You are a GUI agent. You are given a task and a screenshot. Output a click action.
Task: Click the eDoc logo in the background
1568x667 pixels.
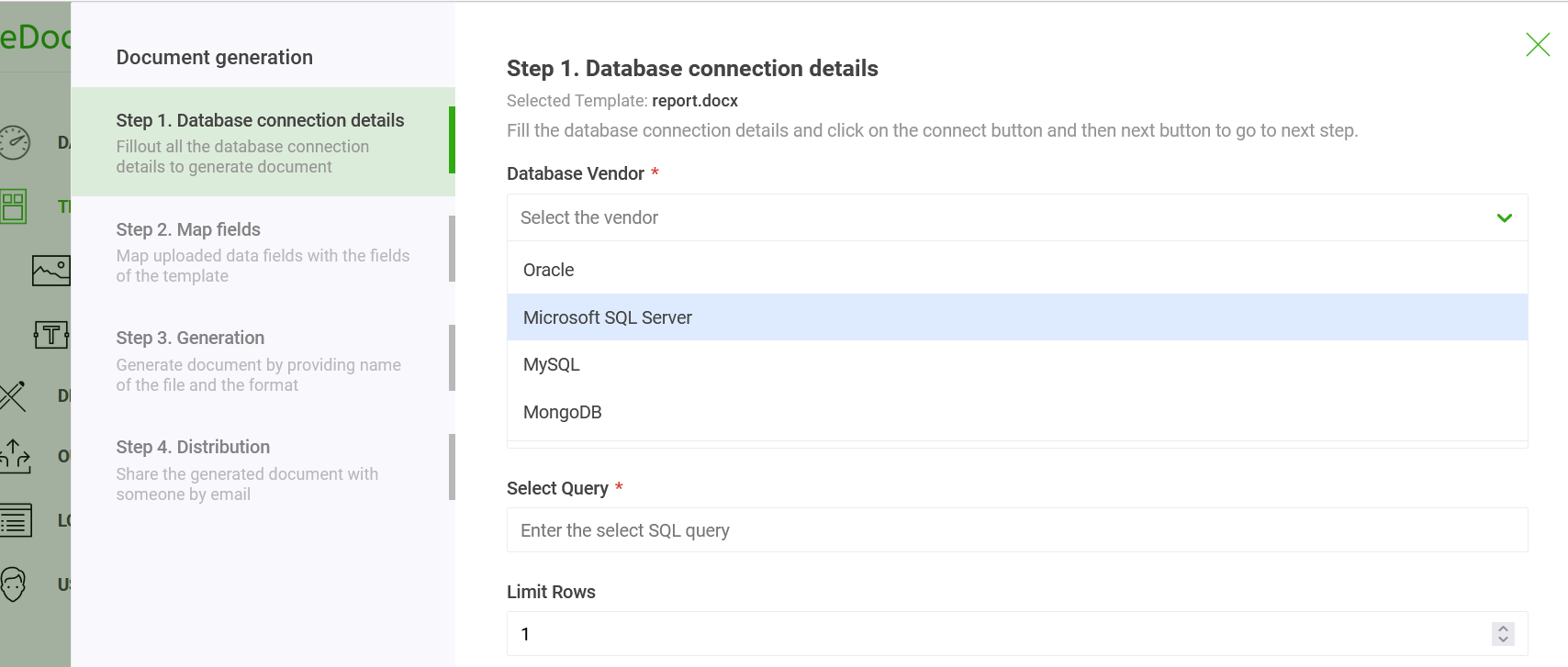(35, 38)
